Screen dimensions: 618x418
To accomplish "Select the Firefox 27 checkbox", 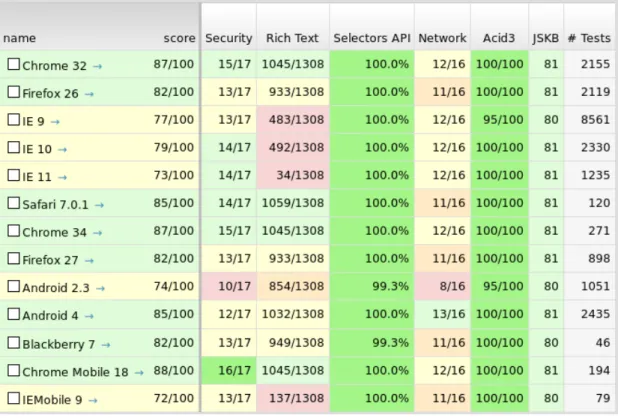I will [x=13, y=258].
